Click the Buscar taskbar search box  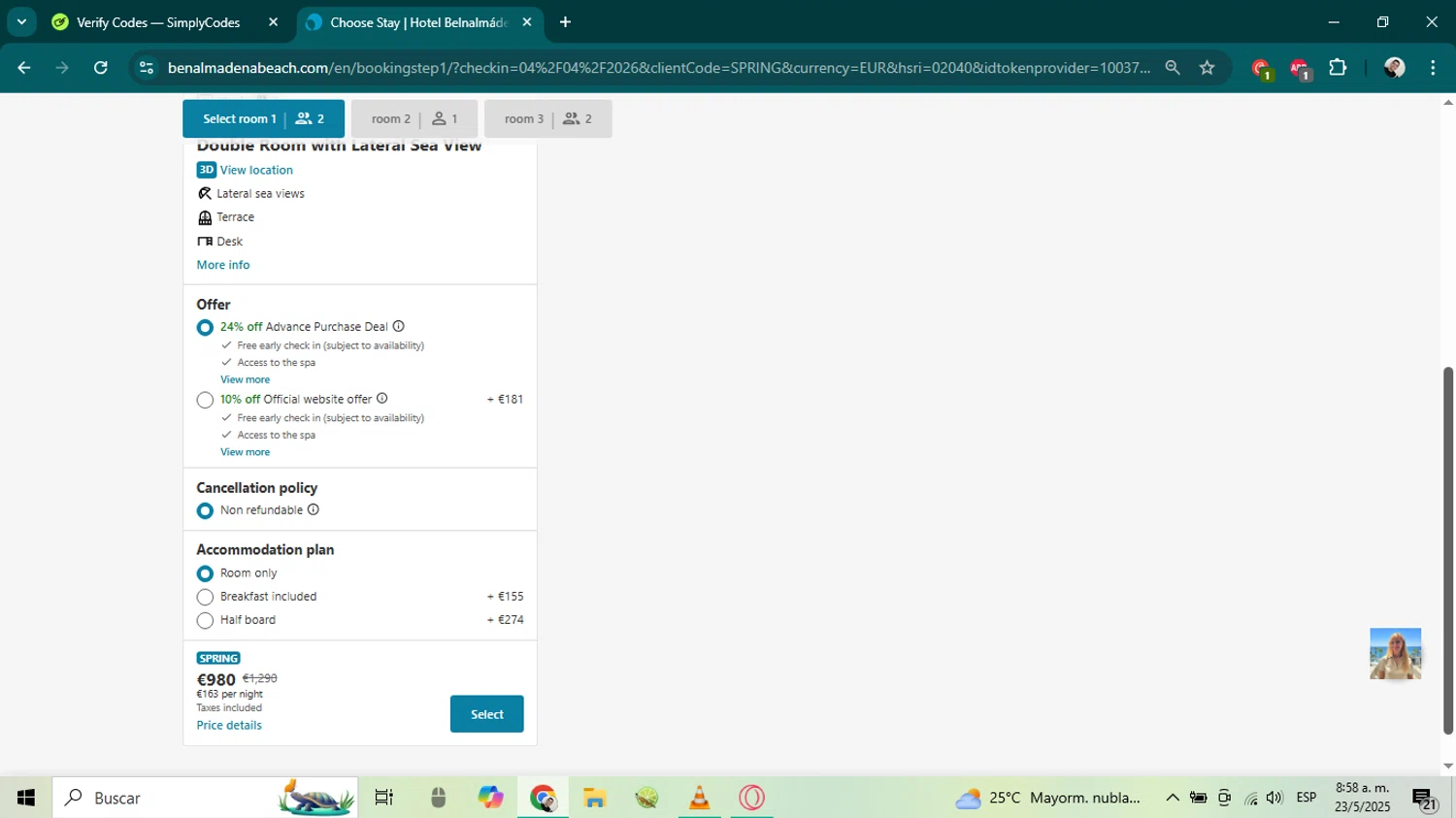(206, 798)
